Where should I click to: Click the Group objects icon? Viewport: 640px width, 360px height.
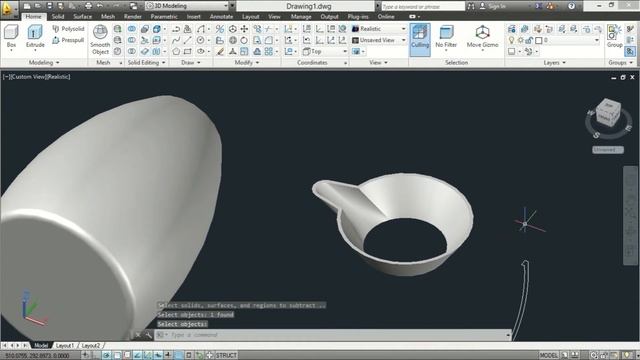point(614,36)
